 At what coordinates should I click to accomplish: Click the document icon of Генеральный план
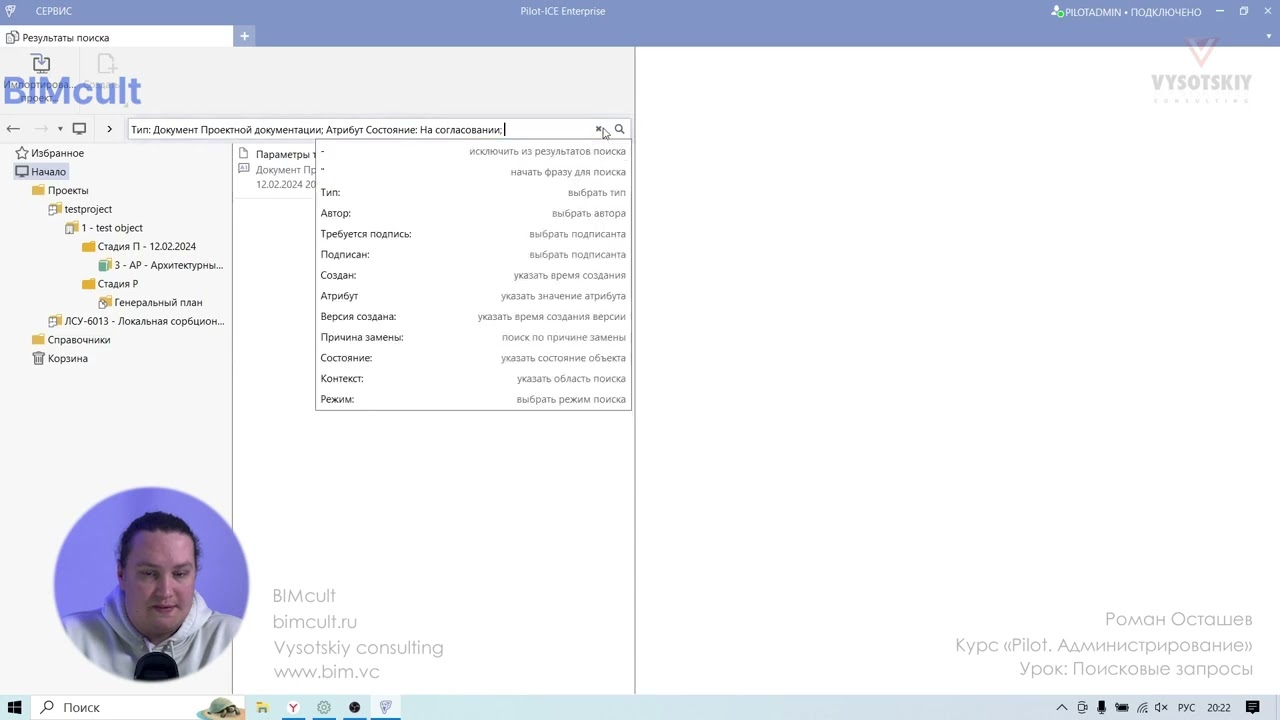(x=105, y=302)
